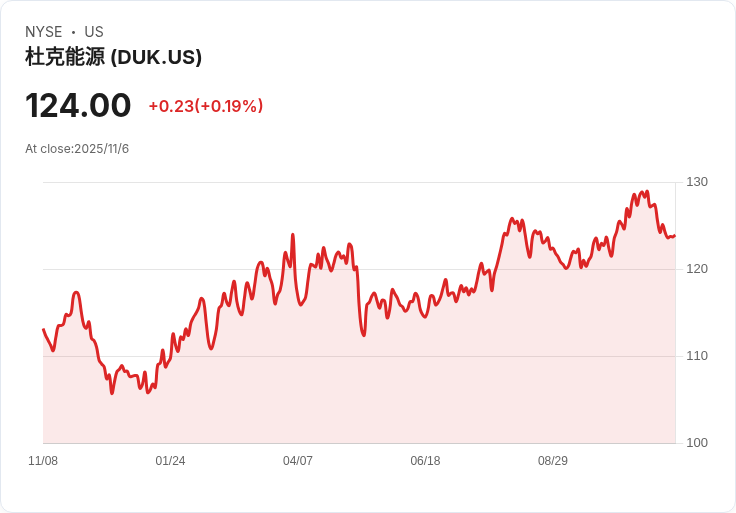Click the 100 y-axis label

click(697, 443)
